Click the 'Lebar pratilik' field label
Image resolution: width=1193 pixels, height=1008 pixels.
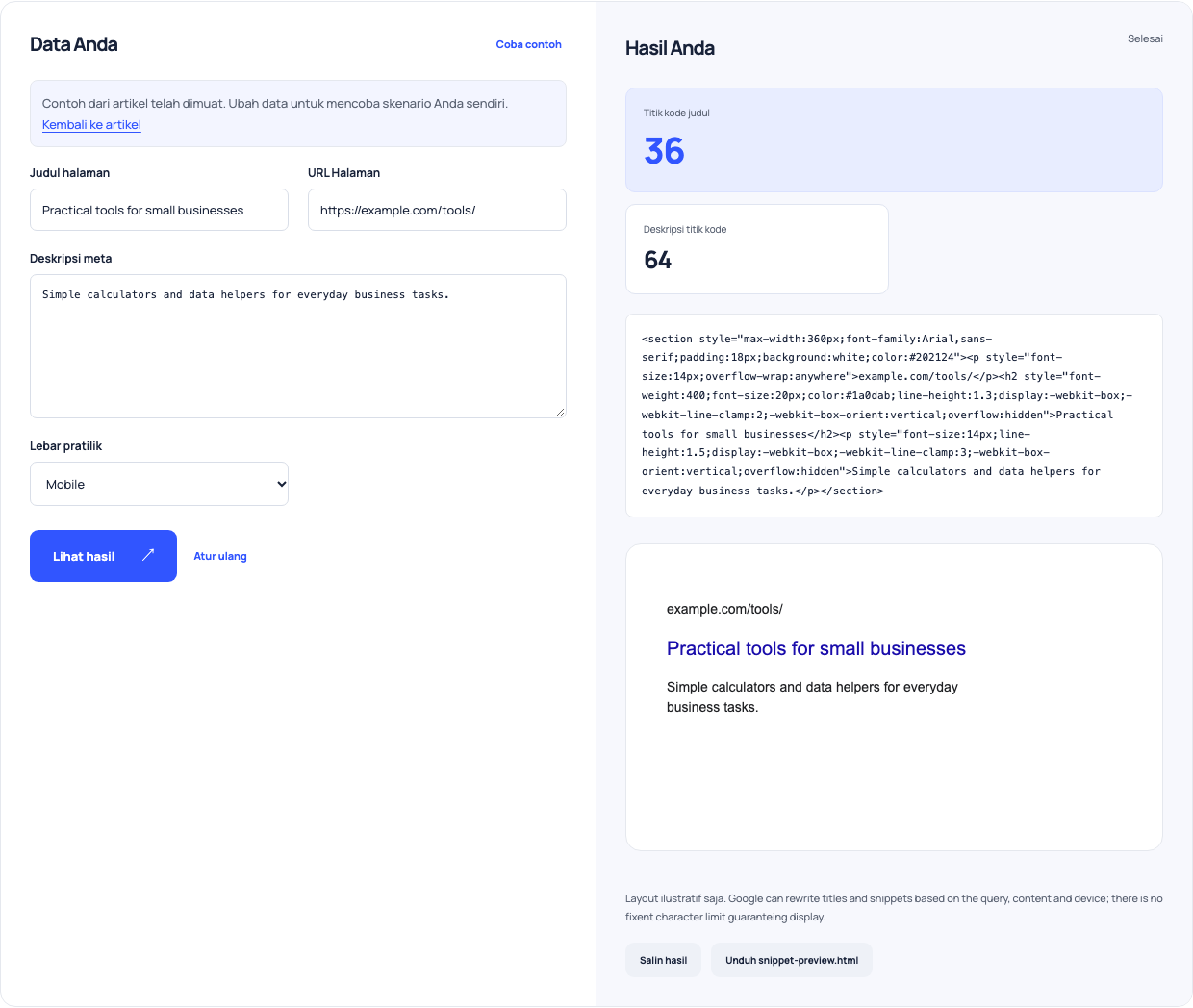65,446
